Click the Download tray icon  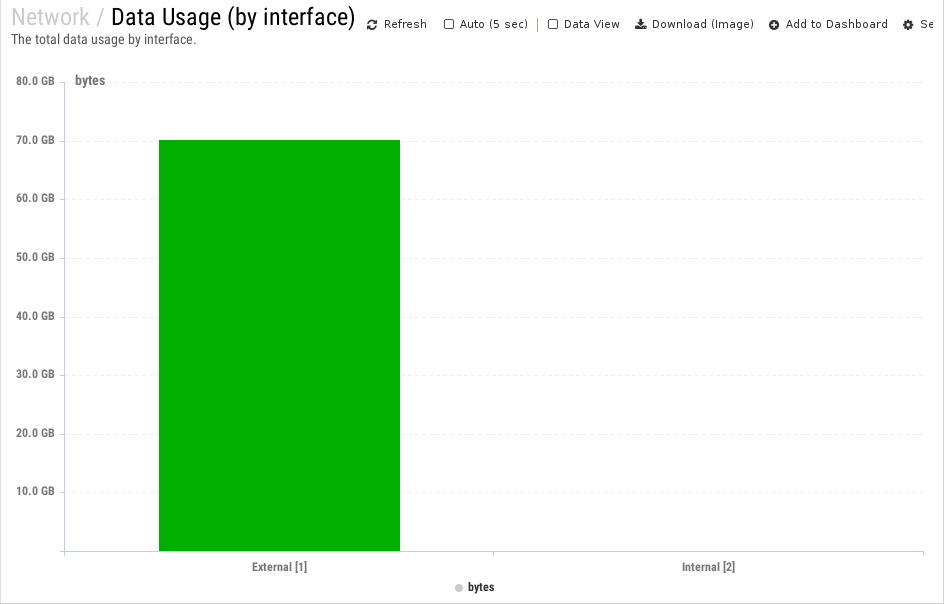pyautogui.click(x=641, y=24)
